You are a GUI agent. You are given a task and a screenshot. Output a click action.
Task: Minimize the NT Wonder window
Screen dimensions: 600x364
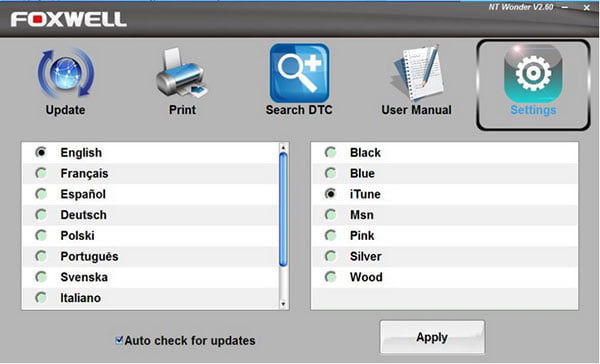(565, 7)
